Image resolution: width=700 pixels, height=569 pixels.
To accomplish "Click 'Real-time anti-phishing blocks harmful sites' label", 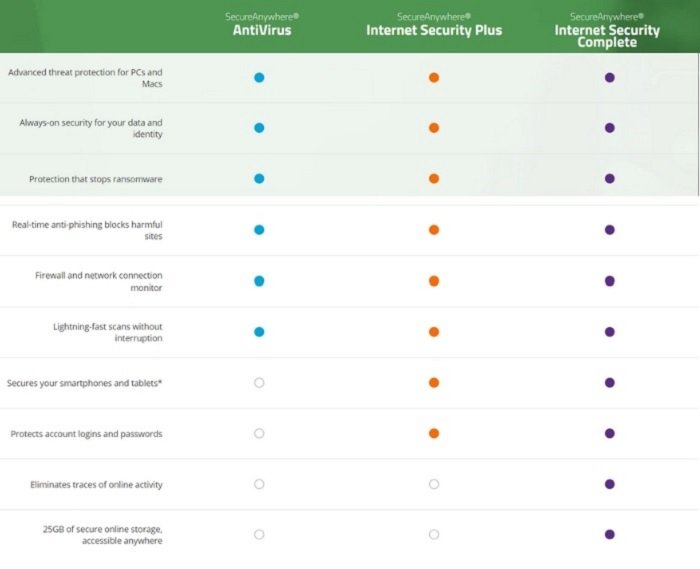I will click(x=87, y=230).
